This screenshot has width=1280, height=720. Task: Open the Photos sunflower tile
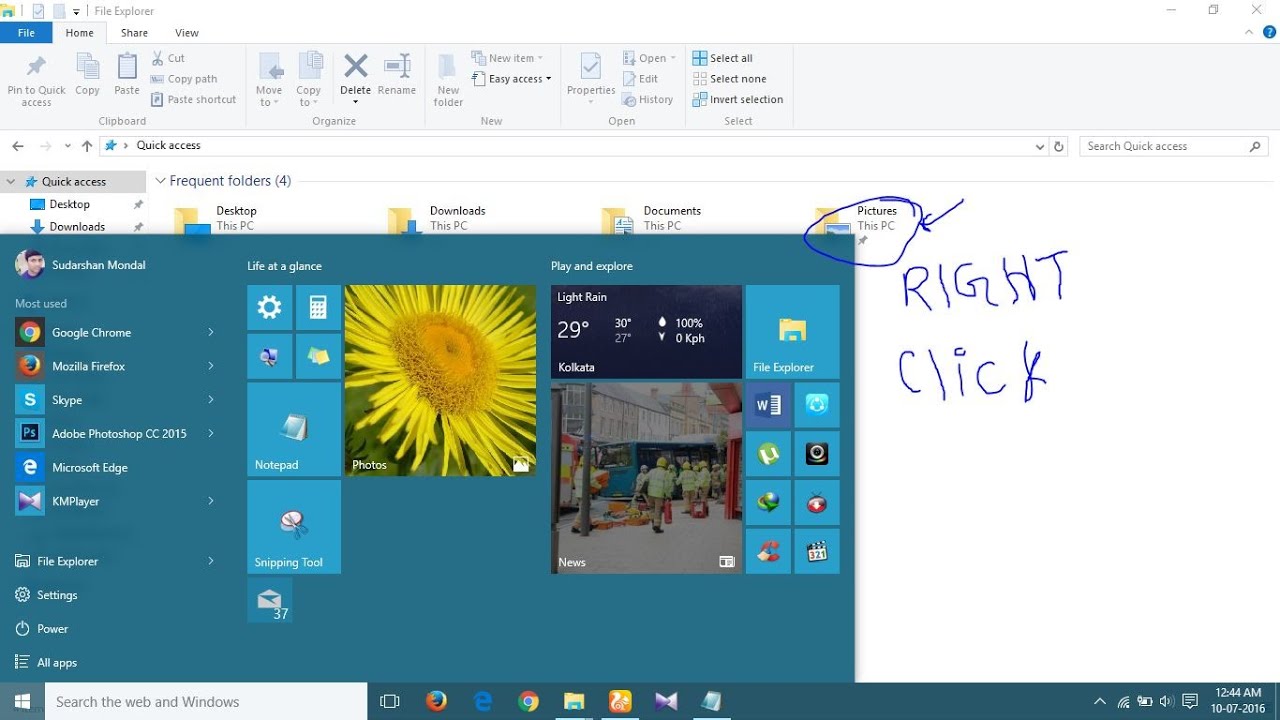(x=440, y=380)
